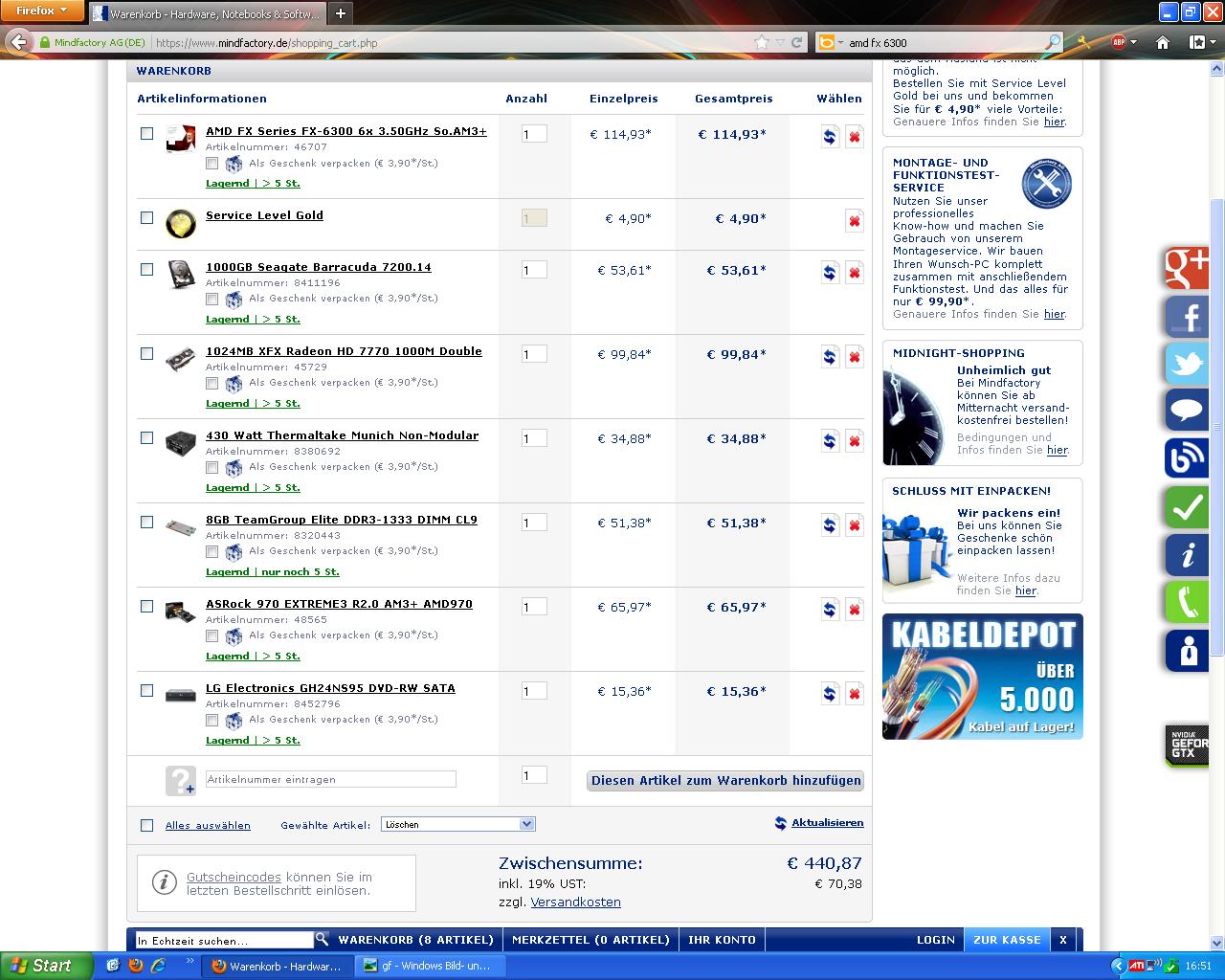This screenshot has height=980, width=1225.
Task: Click the quantity field for Seagate Barracuda
Action: pos(534,270)
